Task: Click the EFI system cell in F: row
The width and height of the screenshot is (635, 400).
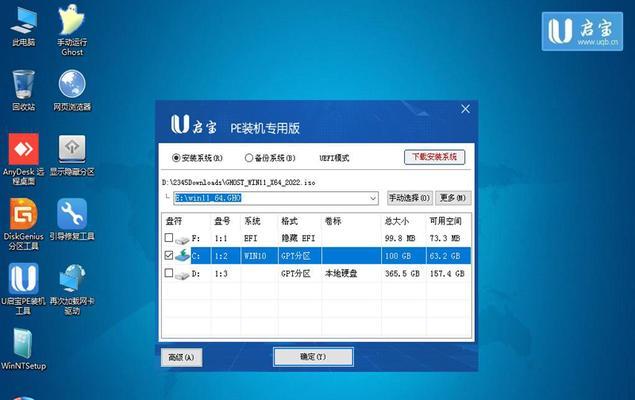Action: coord(251,238)
